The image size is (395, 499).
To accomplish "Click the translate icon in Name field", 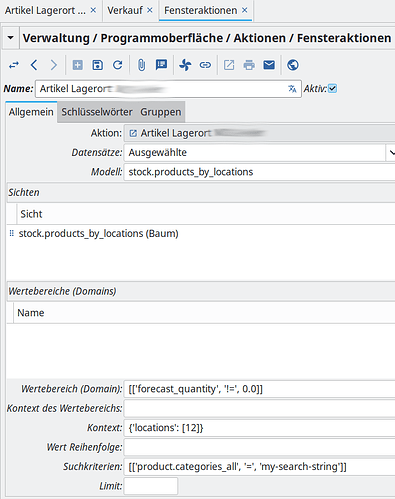I will click(292, 89).
